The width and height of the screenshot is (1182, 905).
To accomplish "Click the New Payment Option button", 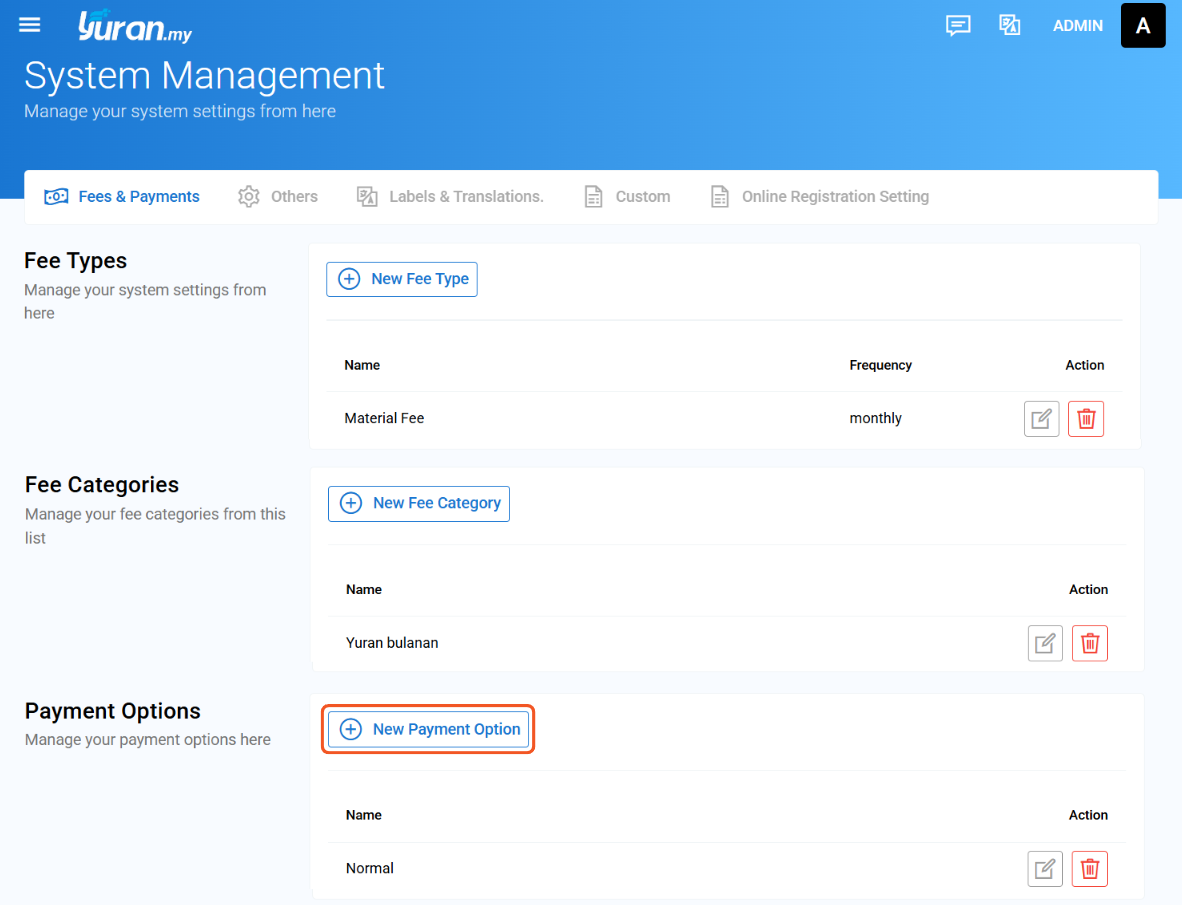I will pyautogui.click(x=428, y=729).
